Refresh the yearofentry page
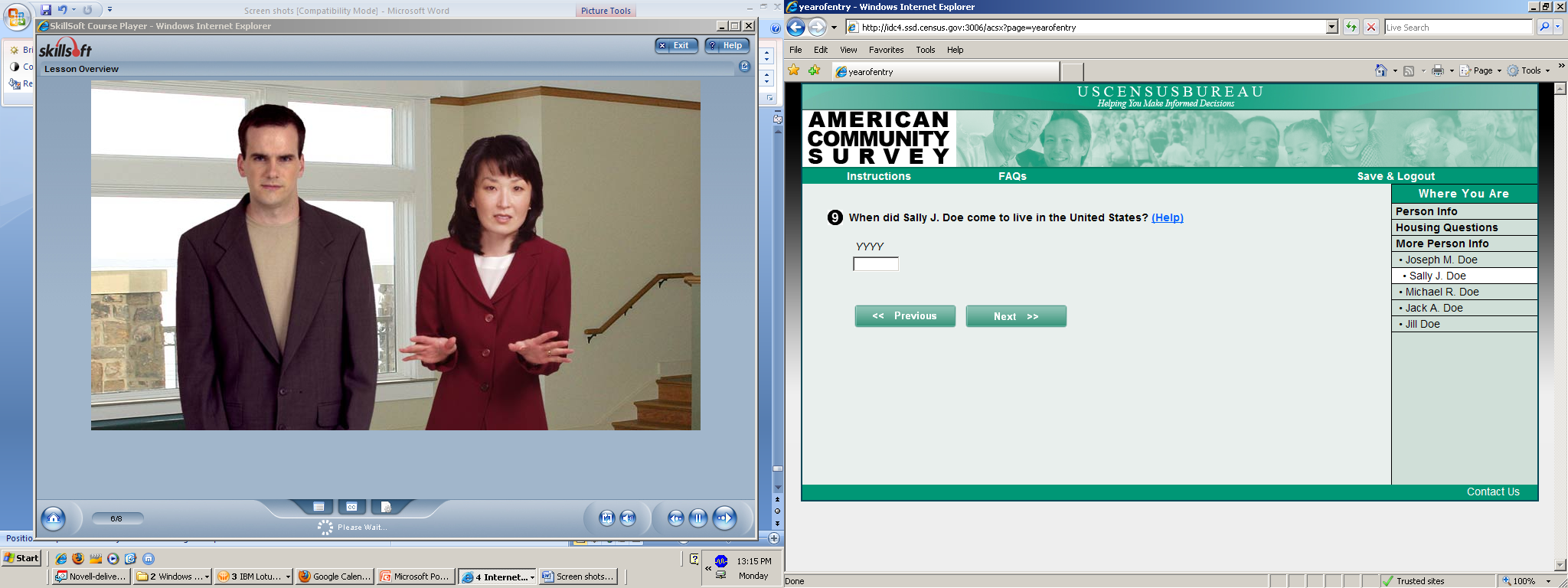This screenshot has height=588, width=1568. pos(1351,28)
